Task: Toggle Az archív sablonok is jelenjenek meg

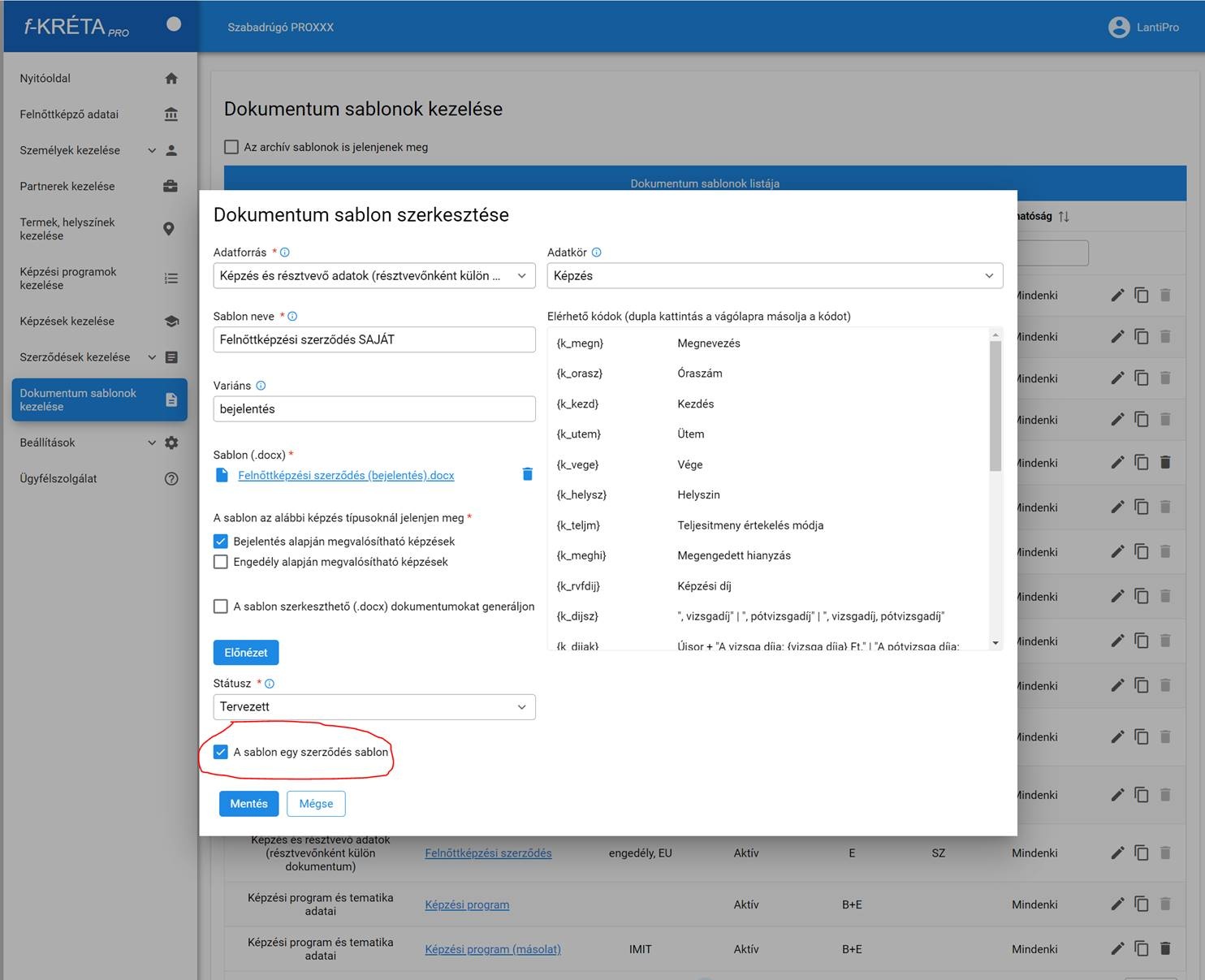Action: click(231, 147)
